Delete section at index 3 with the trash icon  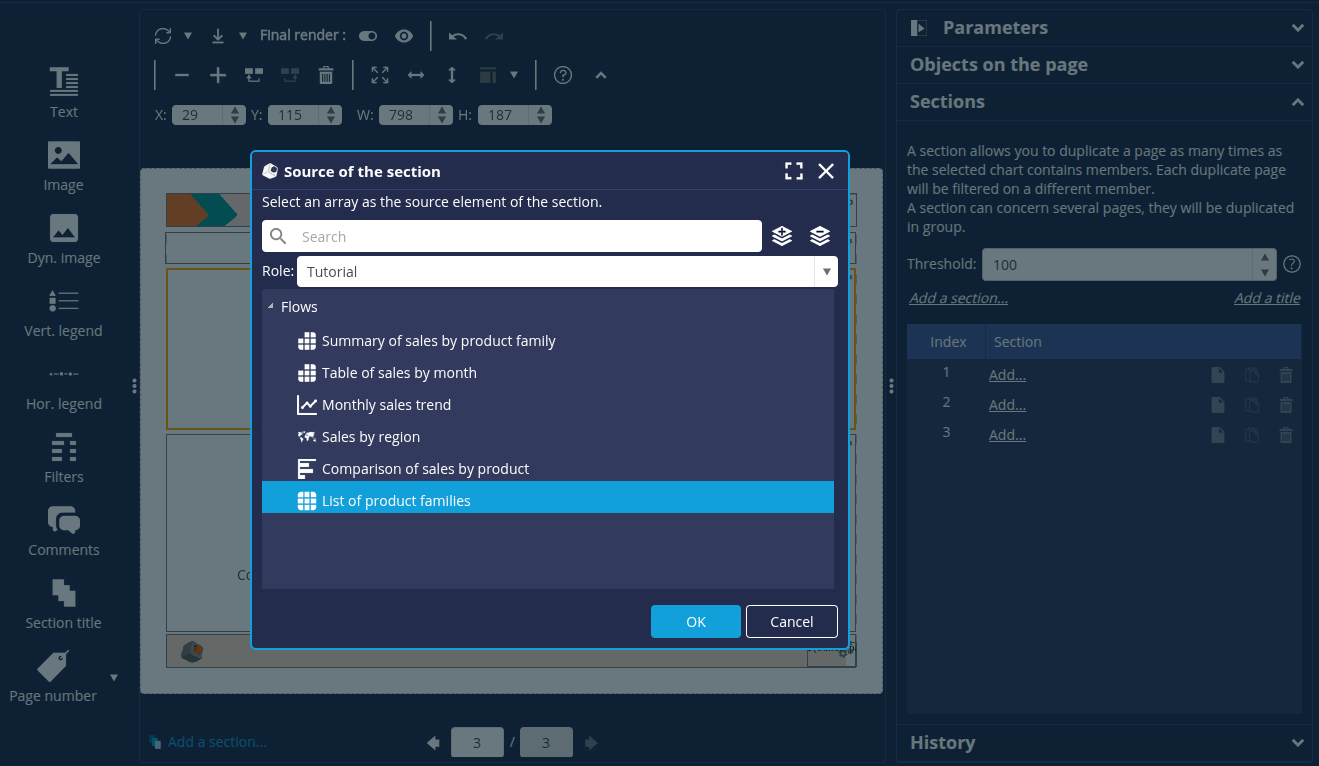1286,433
